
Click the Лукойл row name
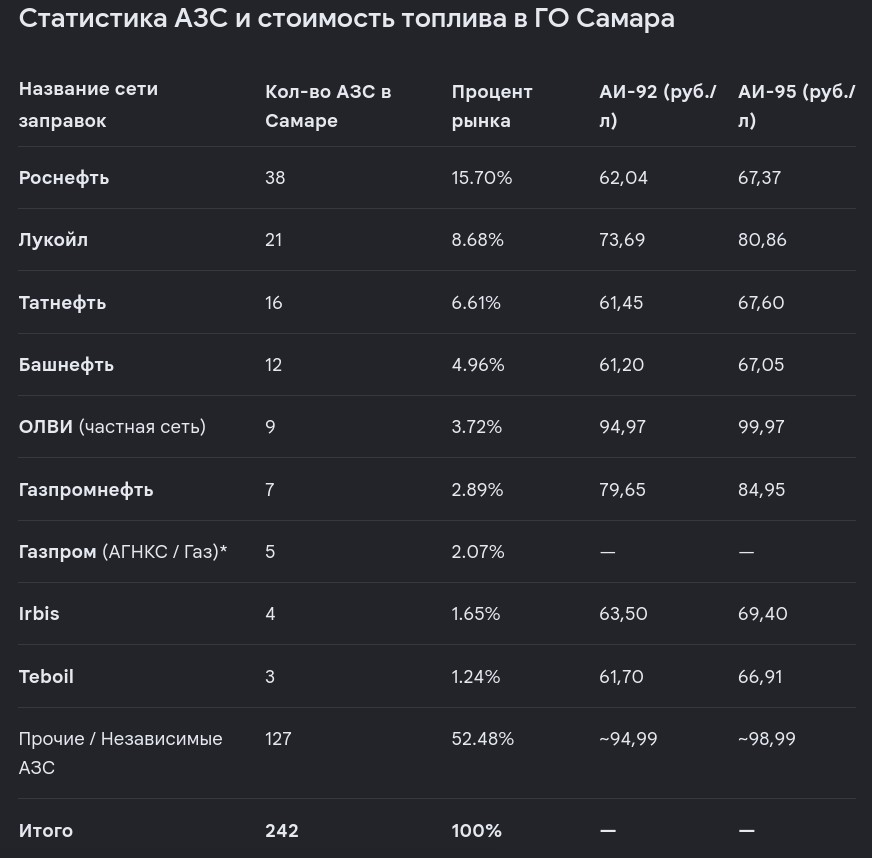pos(53,240)
